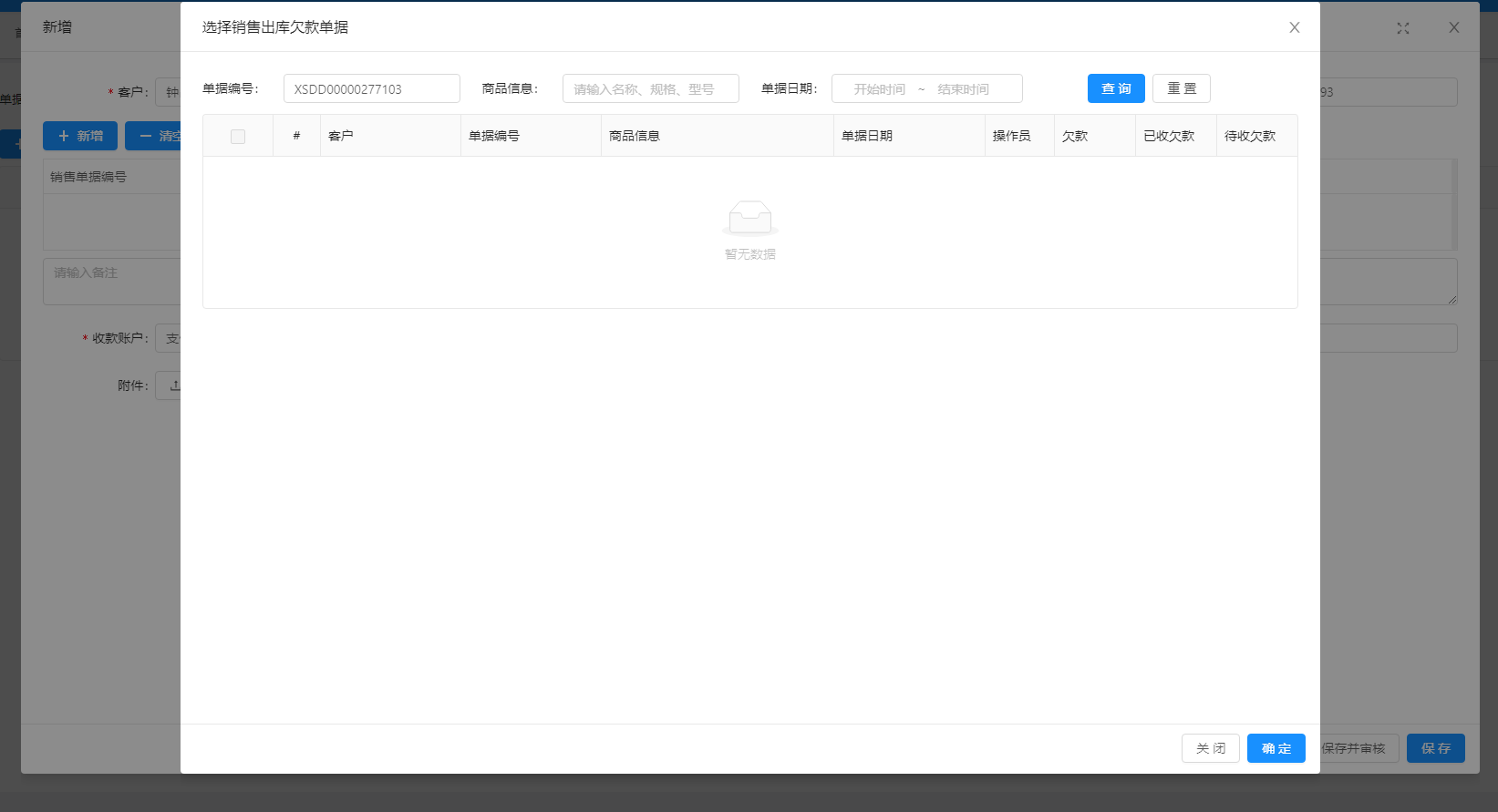Open the 开始时间 date picker

point(879,88)
